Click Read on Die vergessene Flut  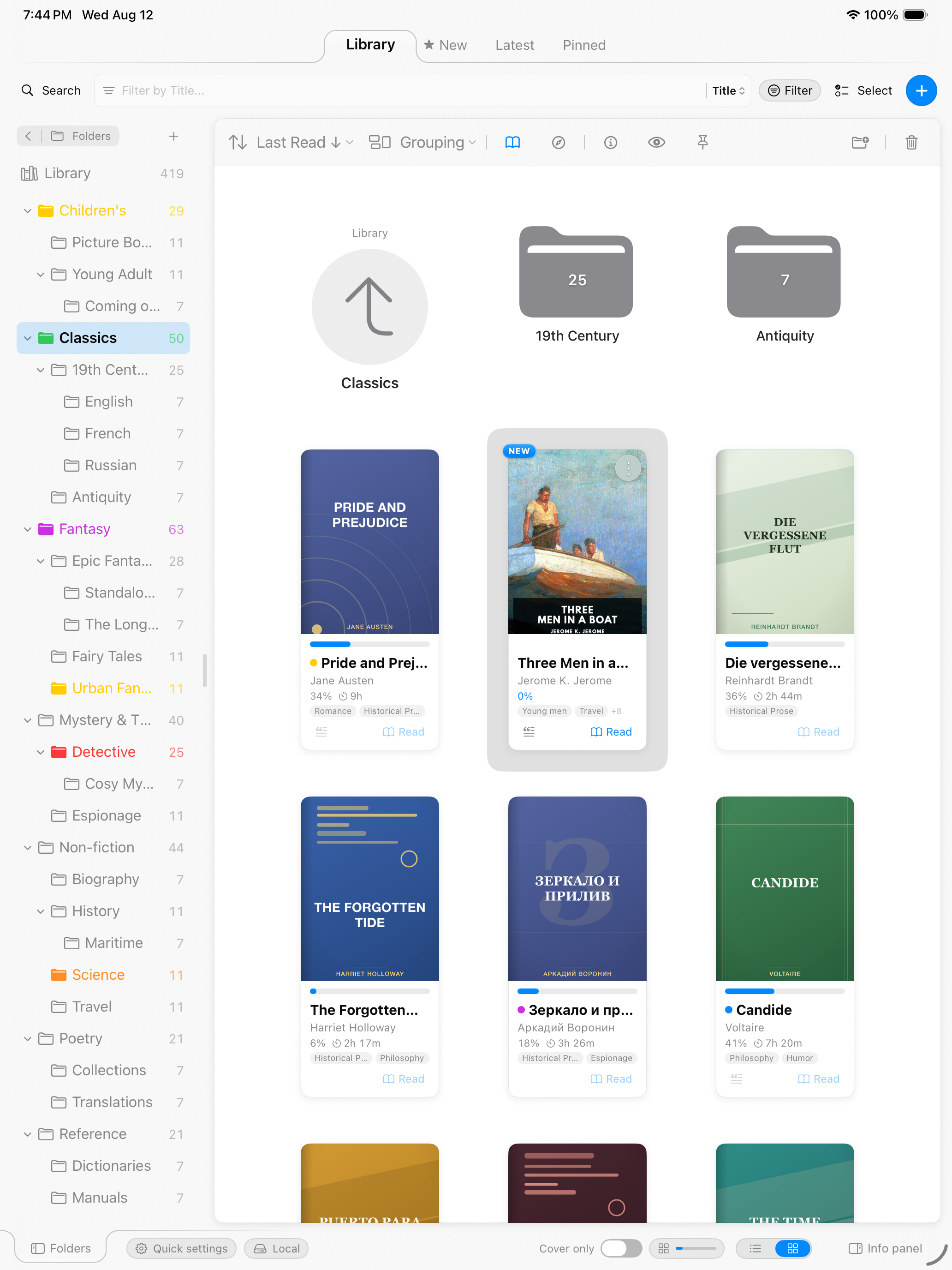pos(819,731)
